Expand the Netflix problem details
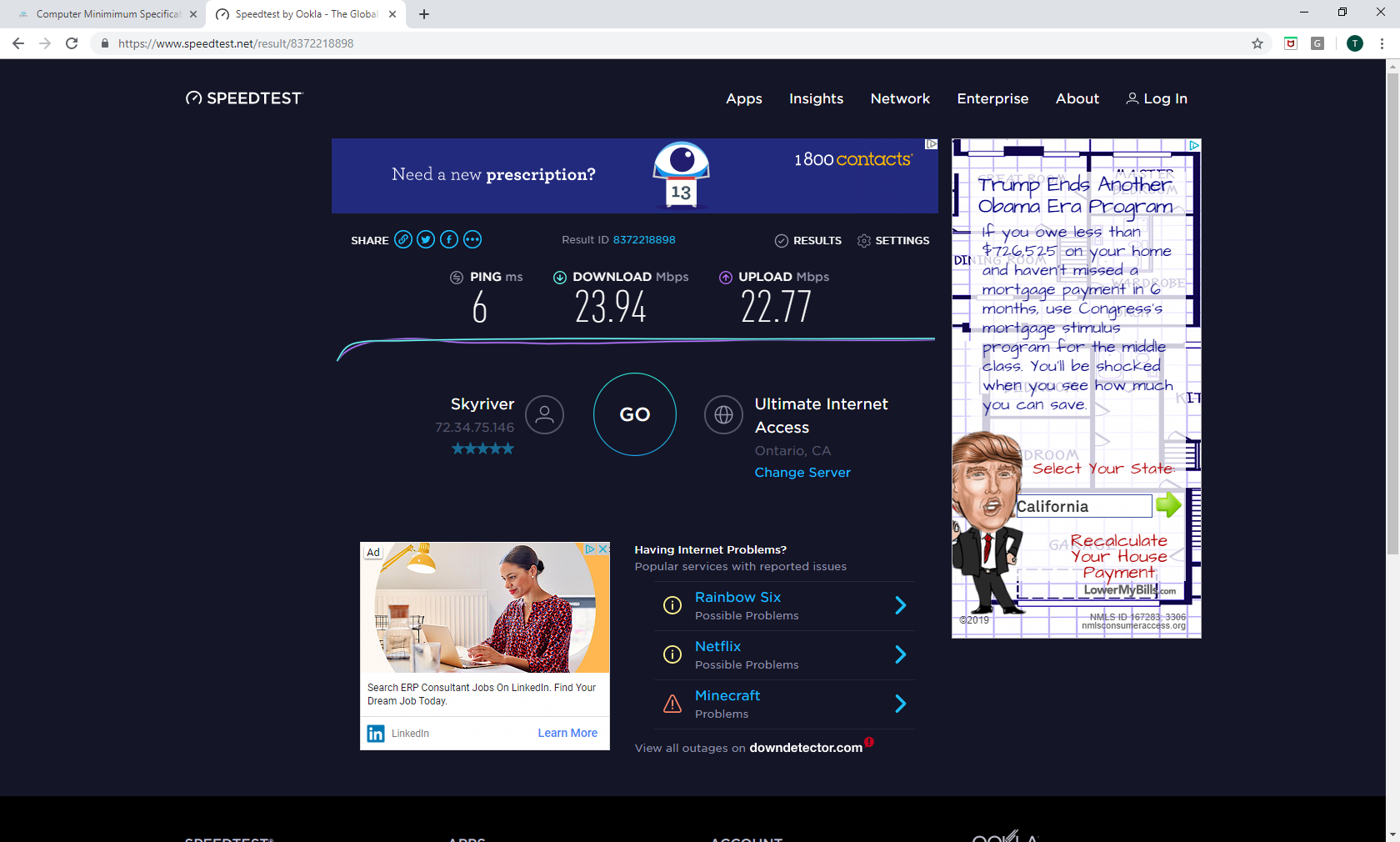Screen dimensions: 1400x842 pyautogui.click(x=901, y=654)
